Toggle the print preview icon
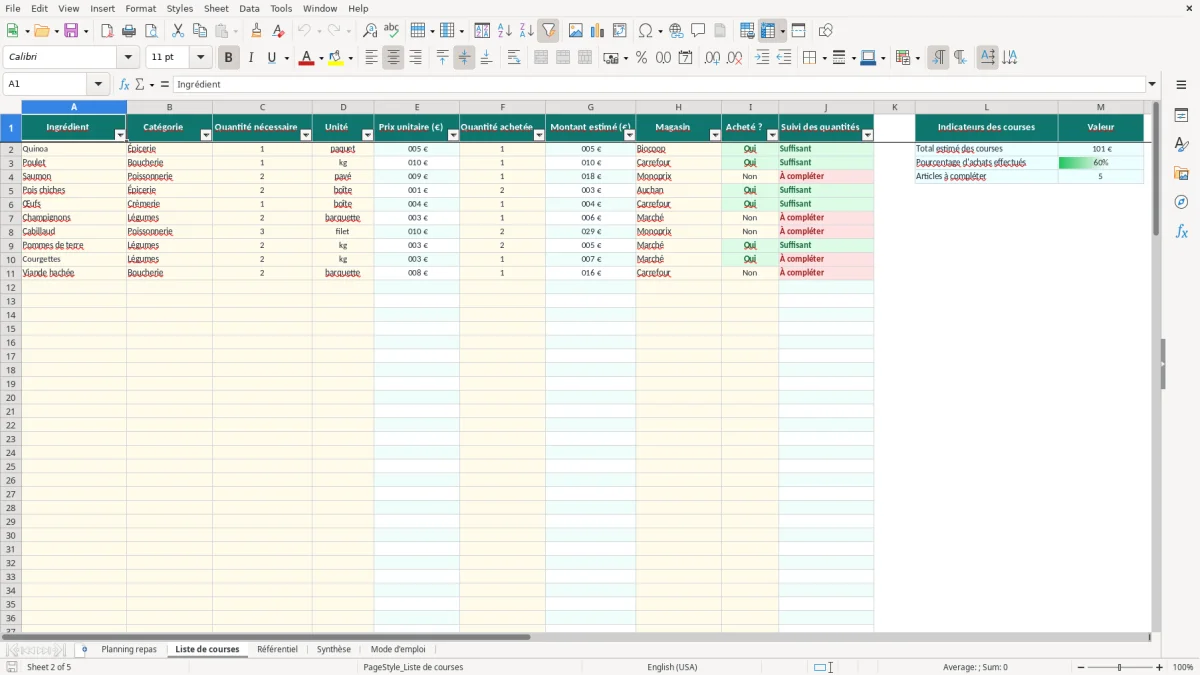The width and height of the screenshot is (1200, 675). [151, 31]
